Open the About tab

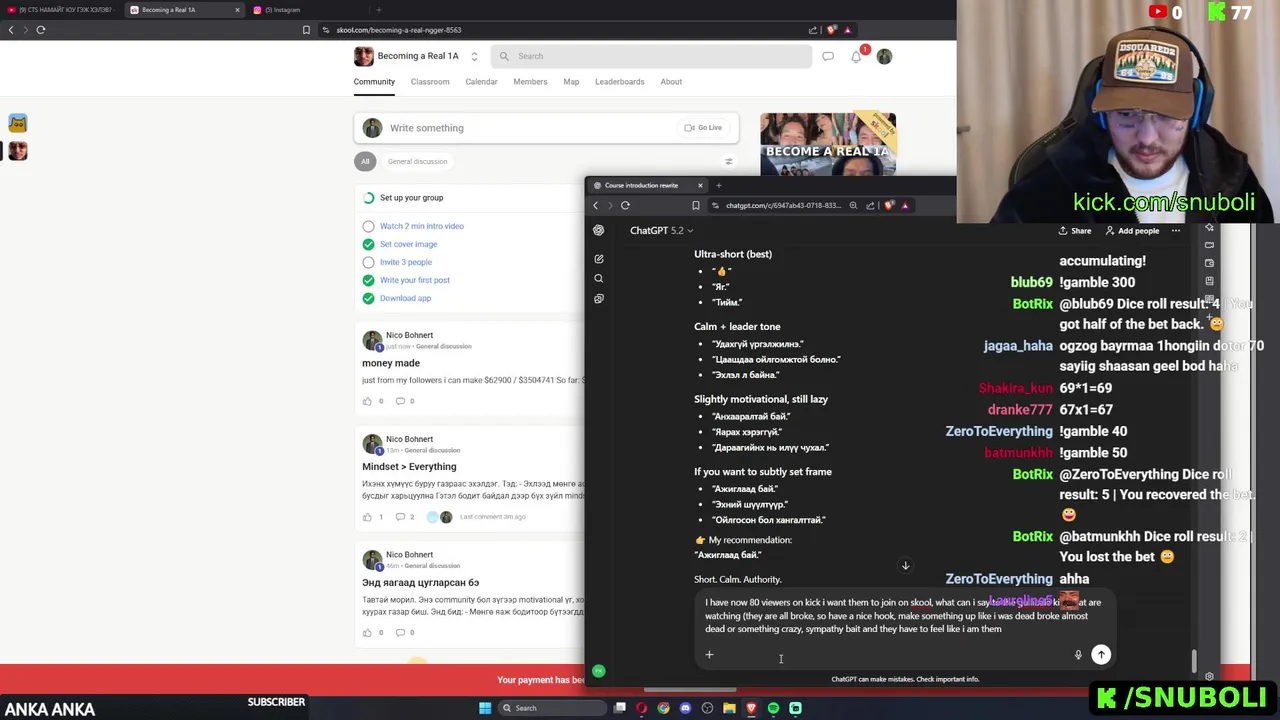click(x=671, y=82)
